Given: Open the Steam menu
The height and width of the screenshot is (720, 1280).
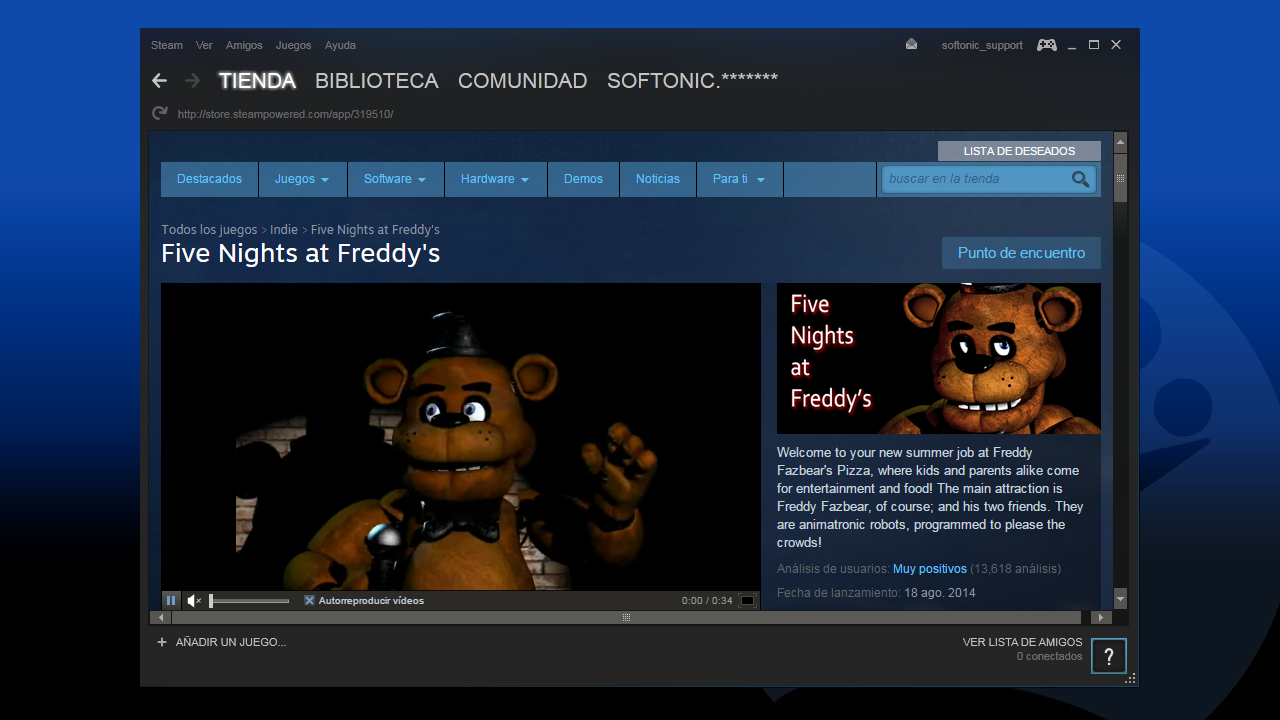Looking at the screenshot, I should 167,45.
